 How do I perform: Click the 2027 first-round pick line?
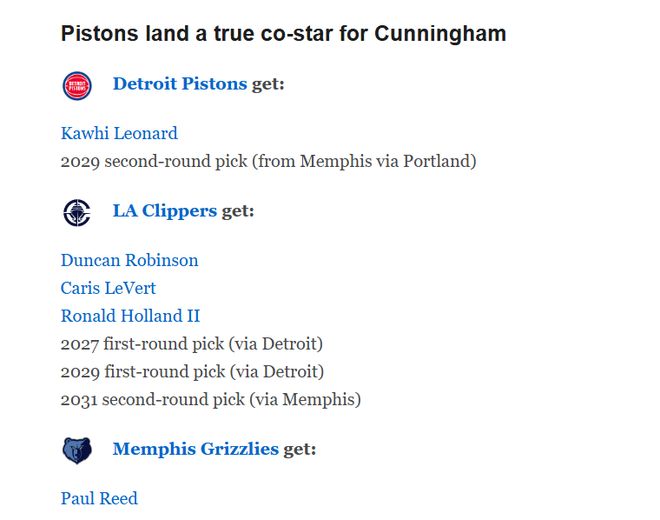click(191, 344)
